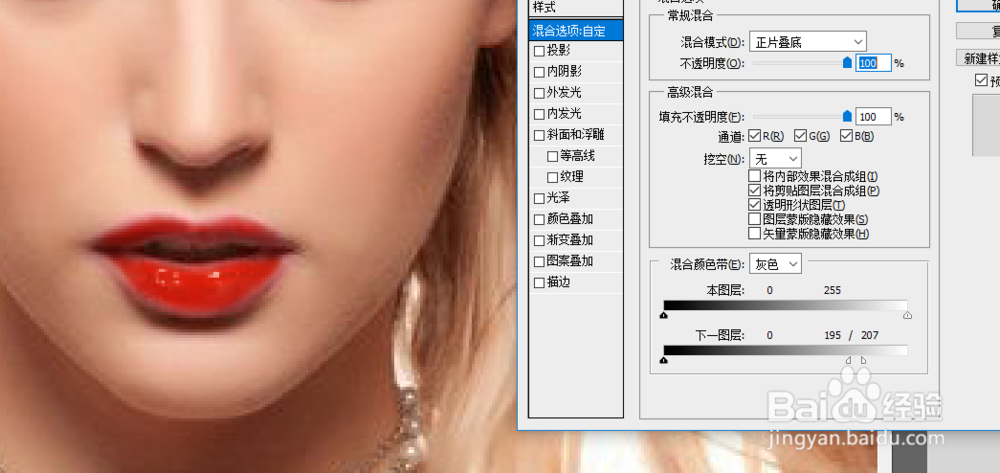Viewport: 1000px width, 473px height.
Task: Check 图层蒙版隐藏效果 option
Action: click(754, 219)
